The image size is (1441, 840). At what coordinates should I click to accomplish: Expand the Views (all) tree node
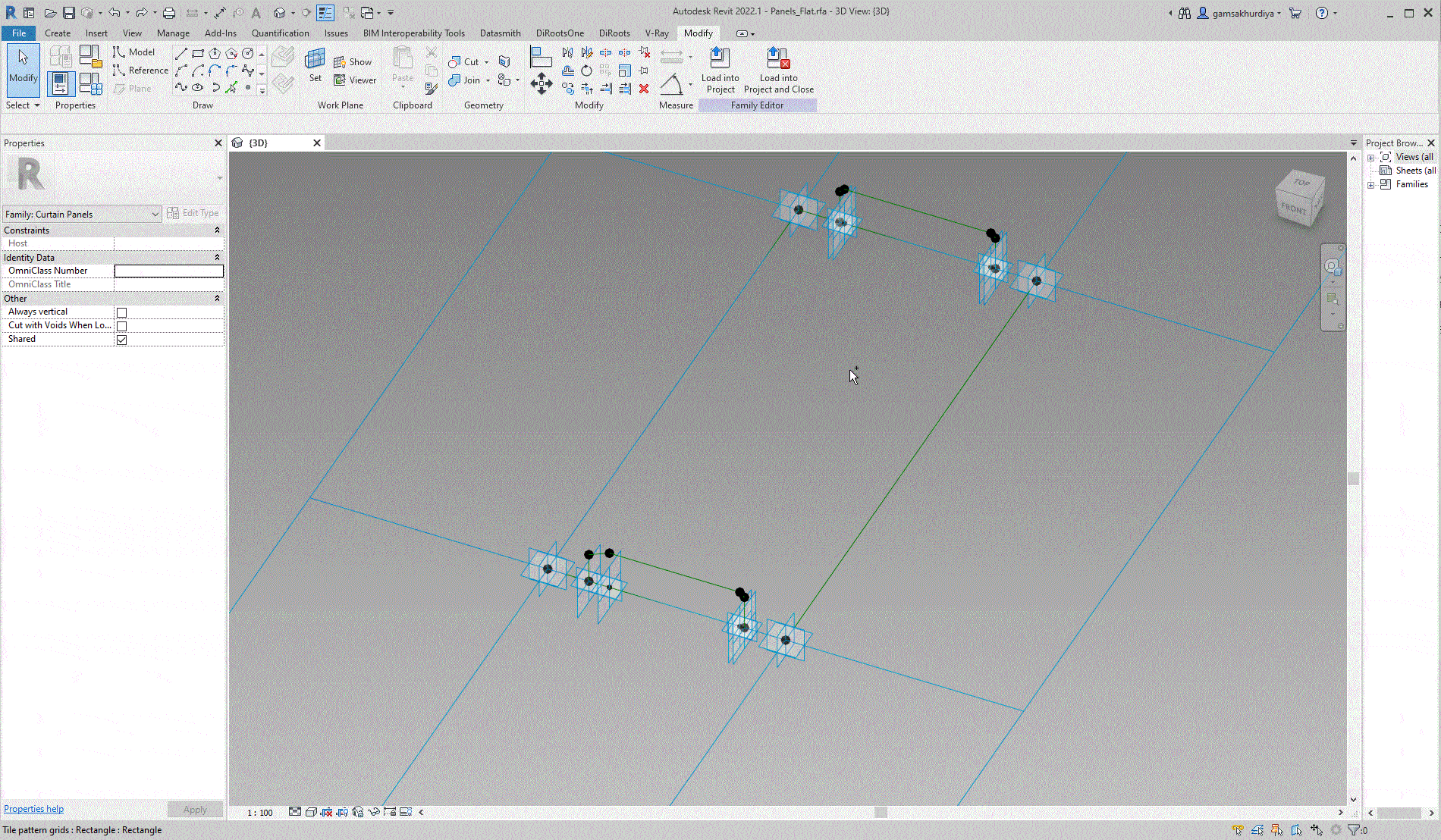click(1370, 158)
